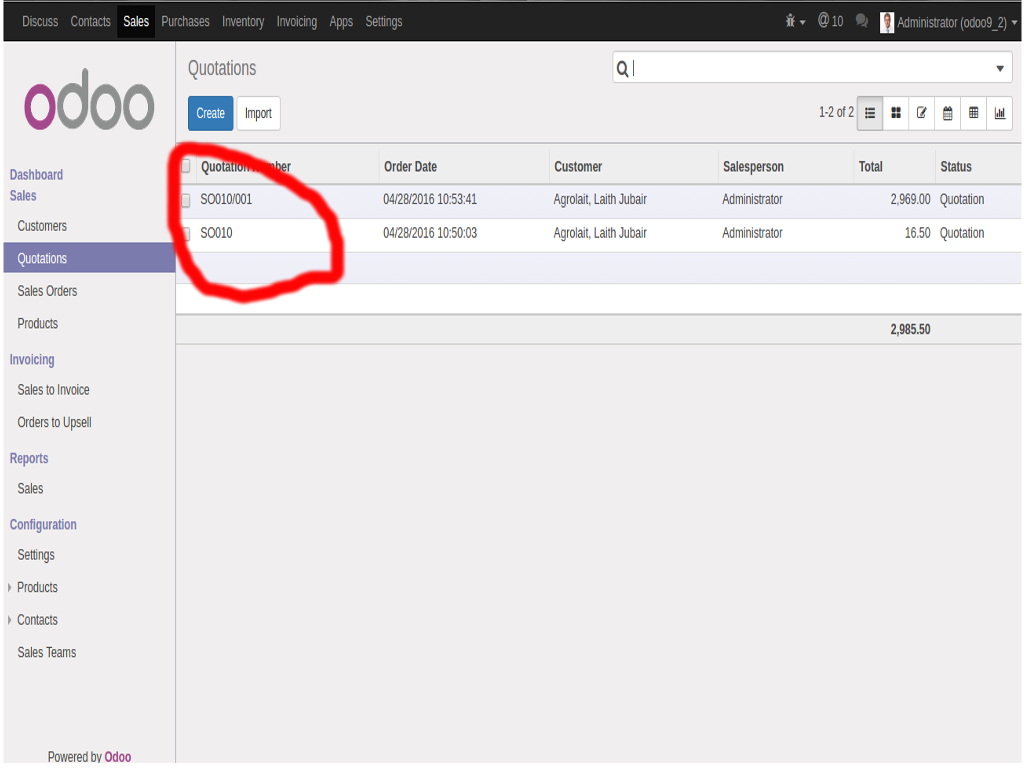Screen dimensions: 1024x768
Task: Switch to kanban view icon
Action: pos(896,114)
